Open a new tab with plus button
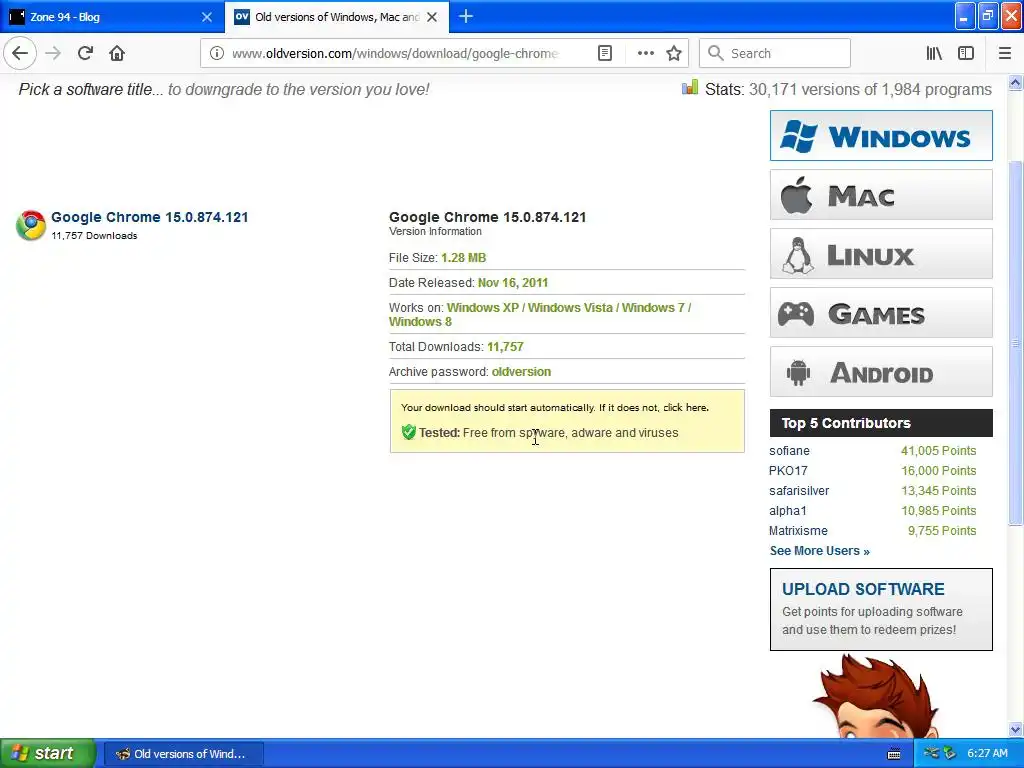Image resolution: width=1024 pixels, height=768 pixels. 466,16
